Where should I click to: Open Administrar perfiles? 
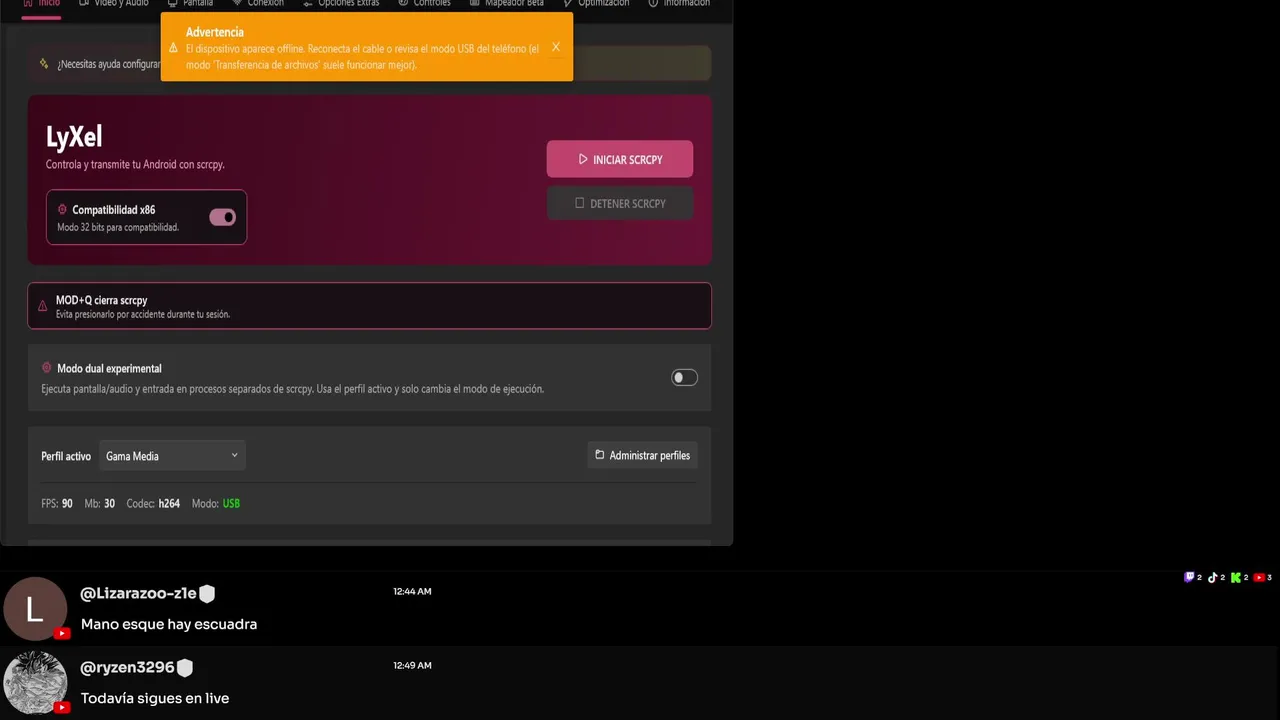642,455
